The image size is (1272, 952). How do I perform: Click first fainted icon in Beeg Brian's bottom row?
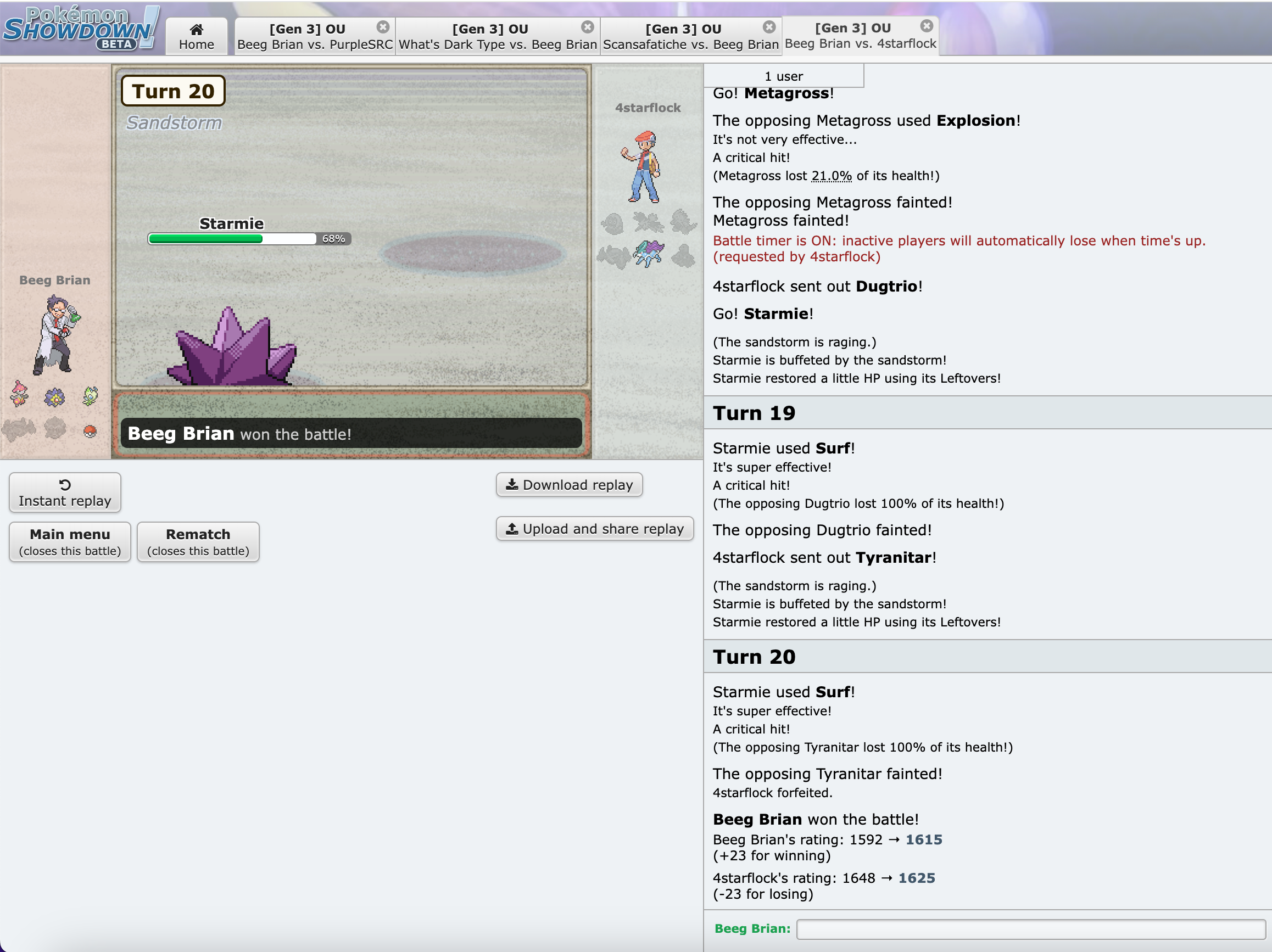(19, 429)
